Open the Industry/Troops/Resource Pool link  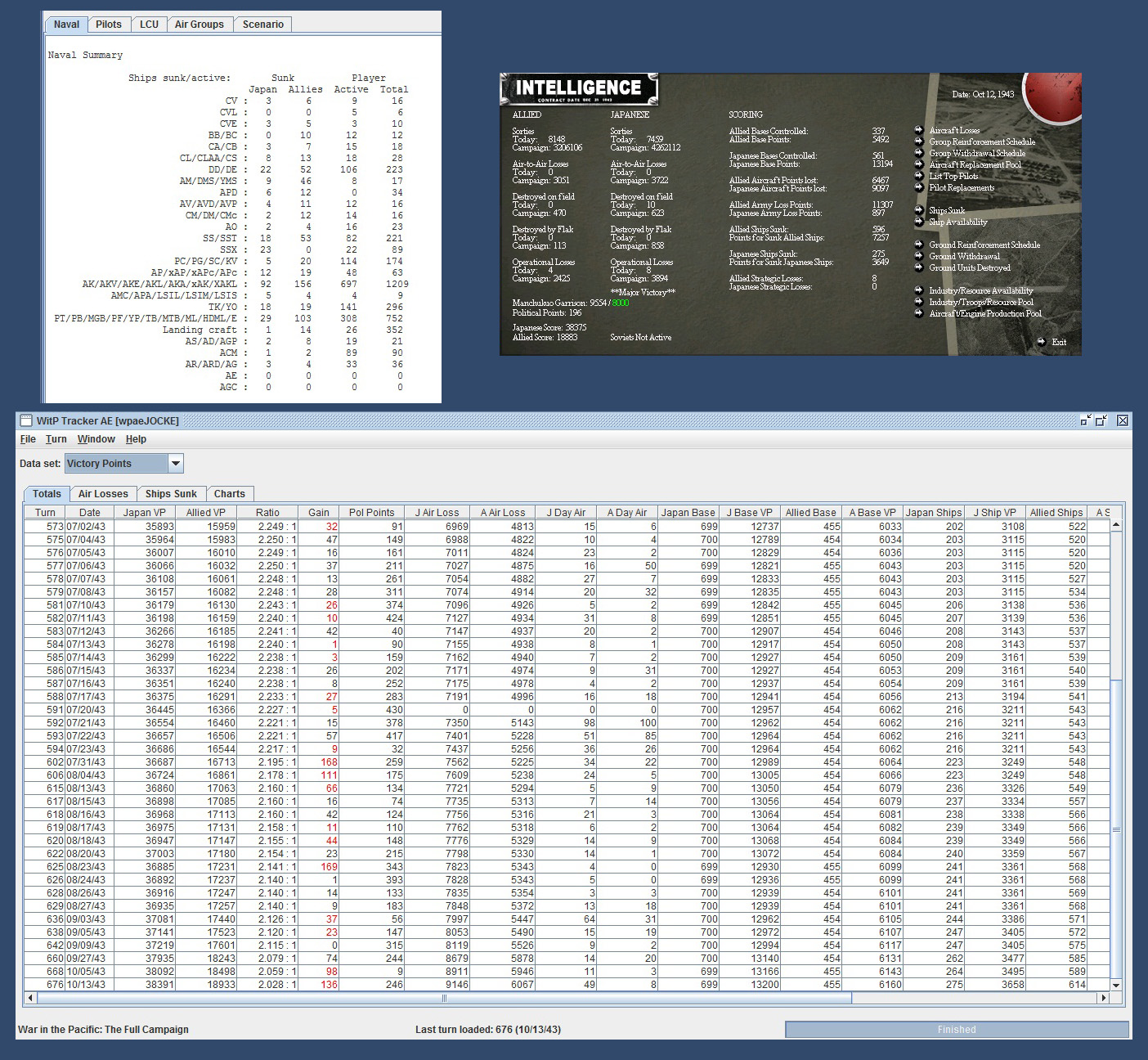tap(981, 302)
